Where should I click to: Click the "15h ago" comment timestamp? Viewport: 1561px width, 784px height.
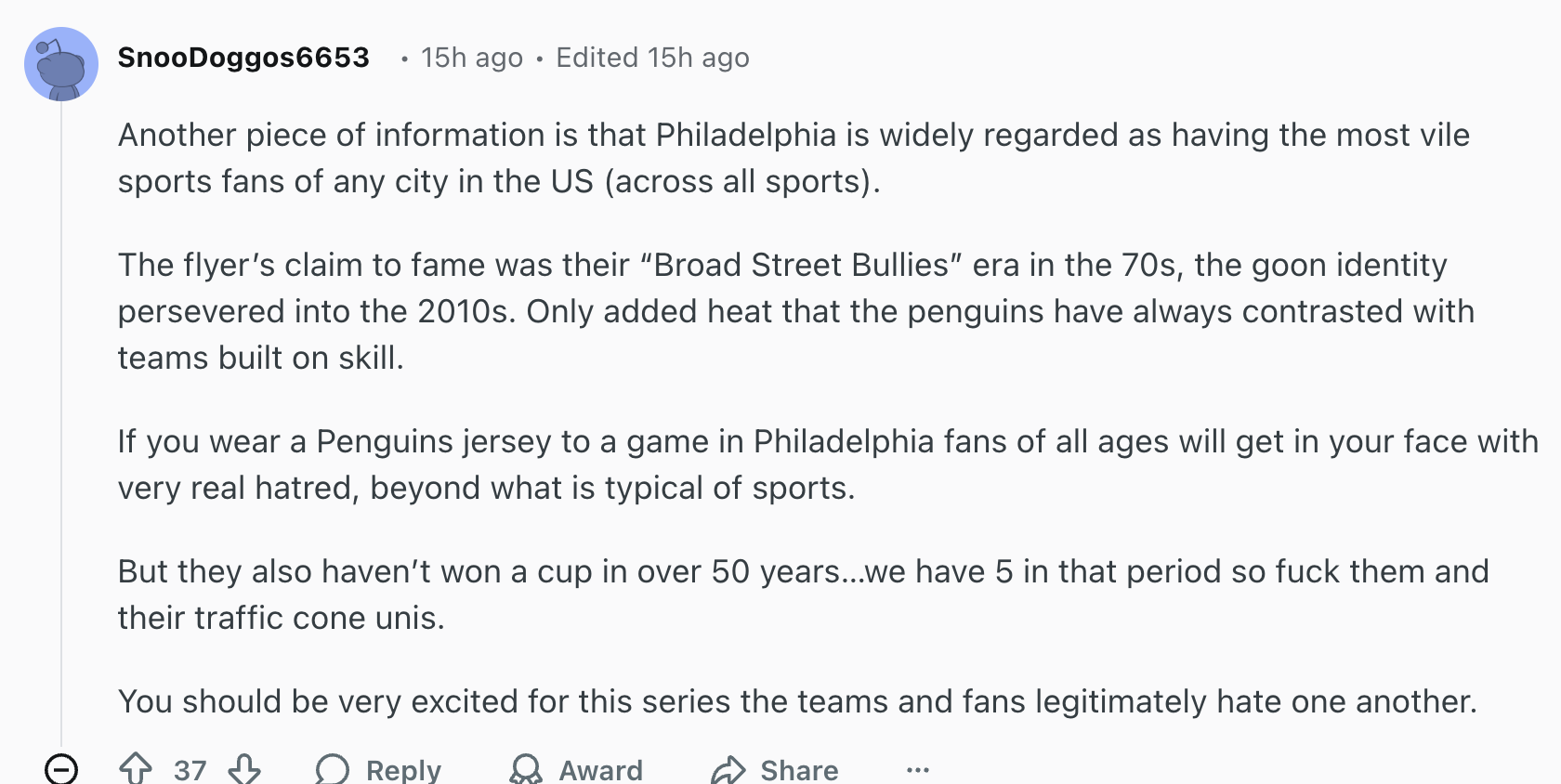pos(471,58)
